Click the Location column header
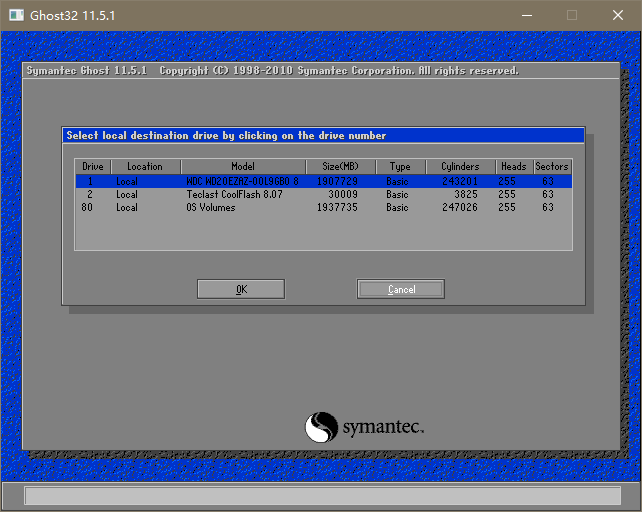The width and height of the screenshot is (642, 512). point(145,166)
